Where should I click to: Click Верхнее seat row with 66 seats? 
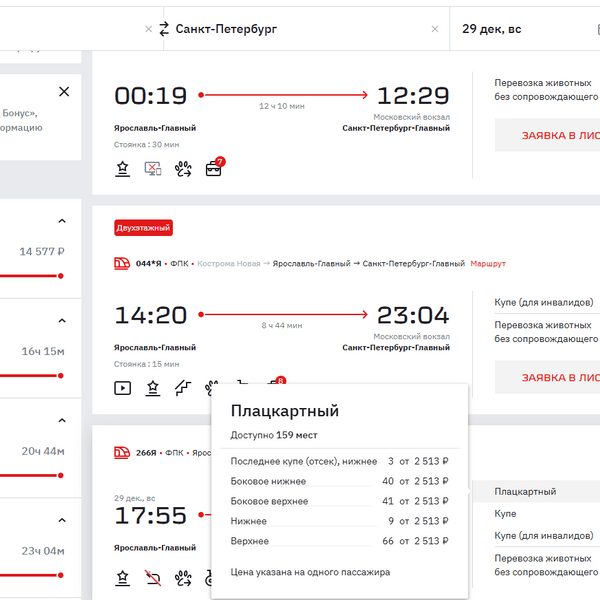pyautogui.click(x=339, y=541)
